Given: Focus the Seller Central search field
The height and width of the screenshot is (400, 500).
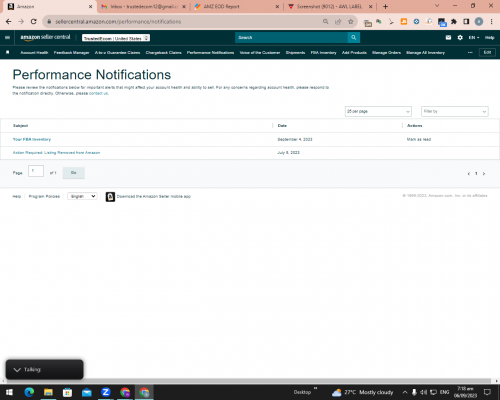Looking at the screenshot, I should tap(291, 38).
